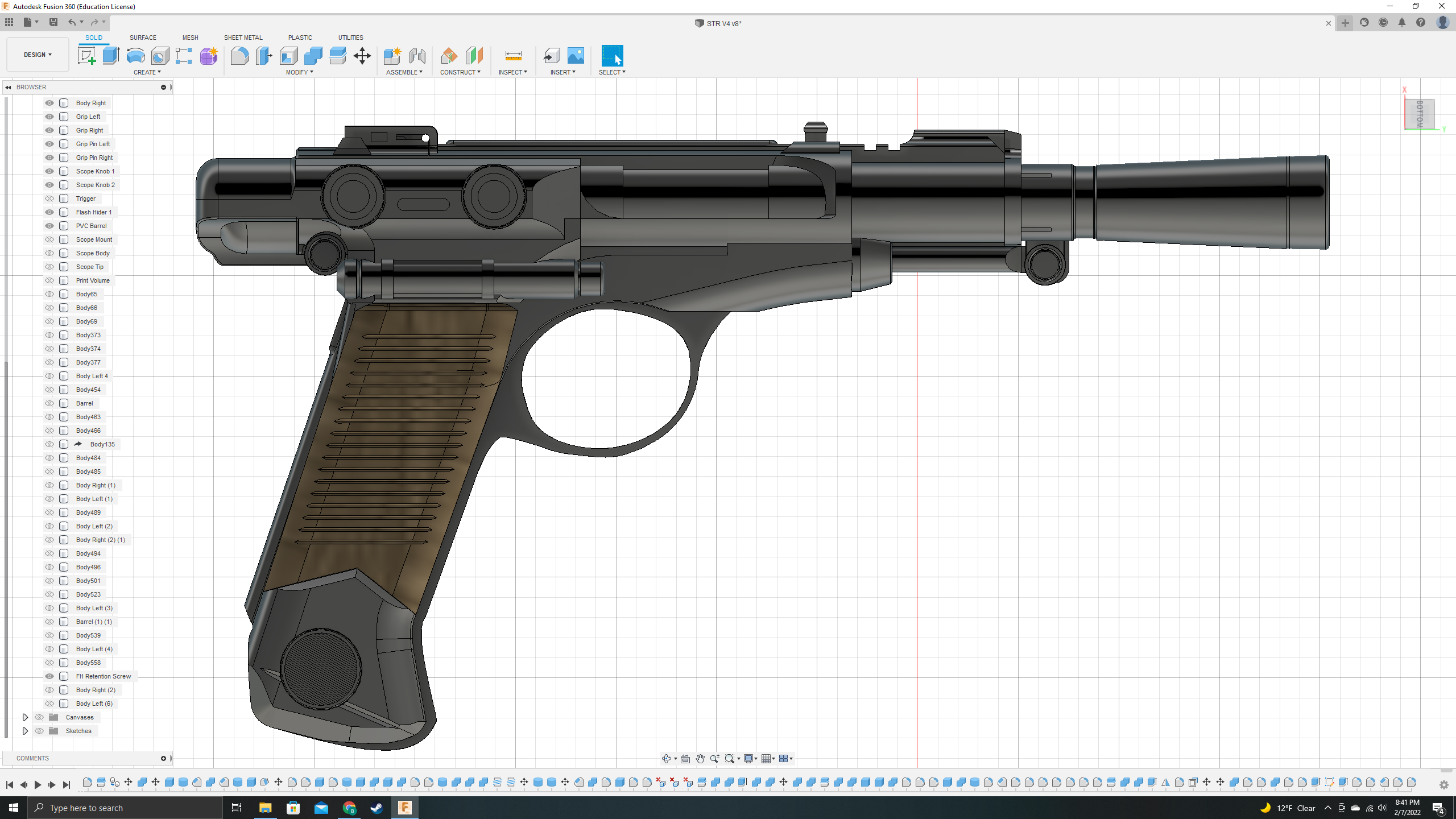Open Chrome from the taskbar
The width and height of the screenshot is (1456, 819).
pyautogui.click(x=349, y=808)
